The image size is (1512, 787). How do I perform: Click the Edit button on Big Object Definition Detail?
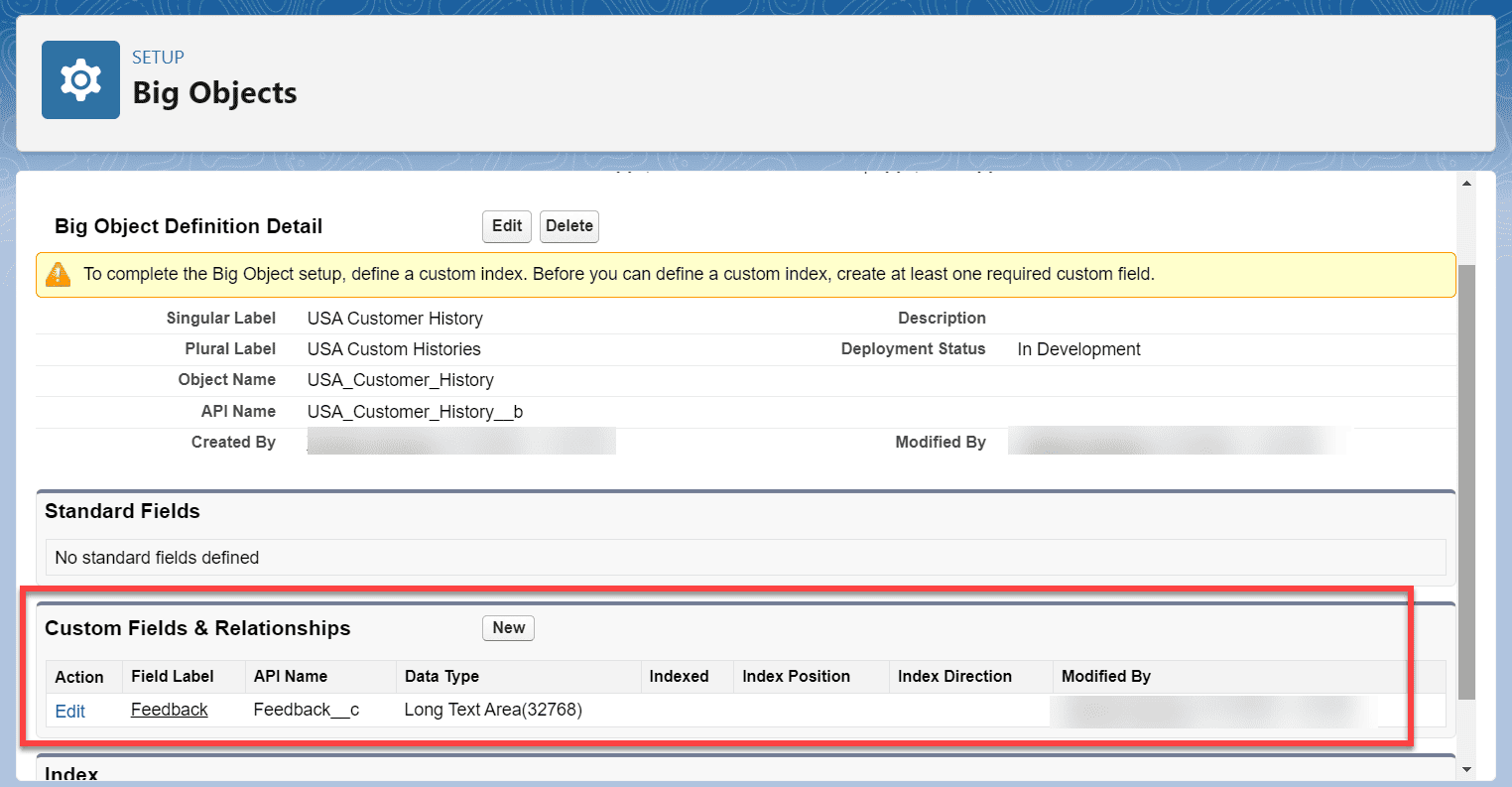506,226
